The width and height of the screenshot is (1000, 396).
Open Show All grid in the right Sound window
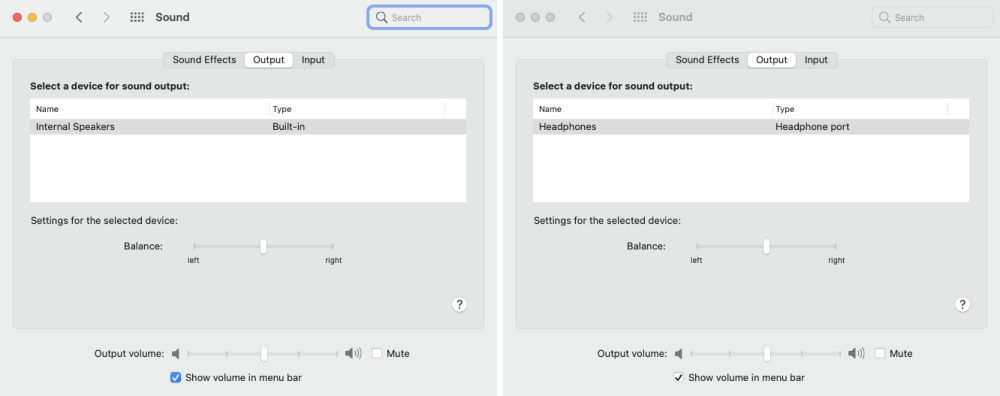pyautogui.click(x=640, y=17)
